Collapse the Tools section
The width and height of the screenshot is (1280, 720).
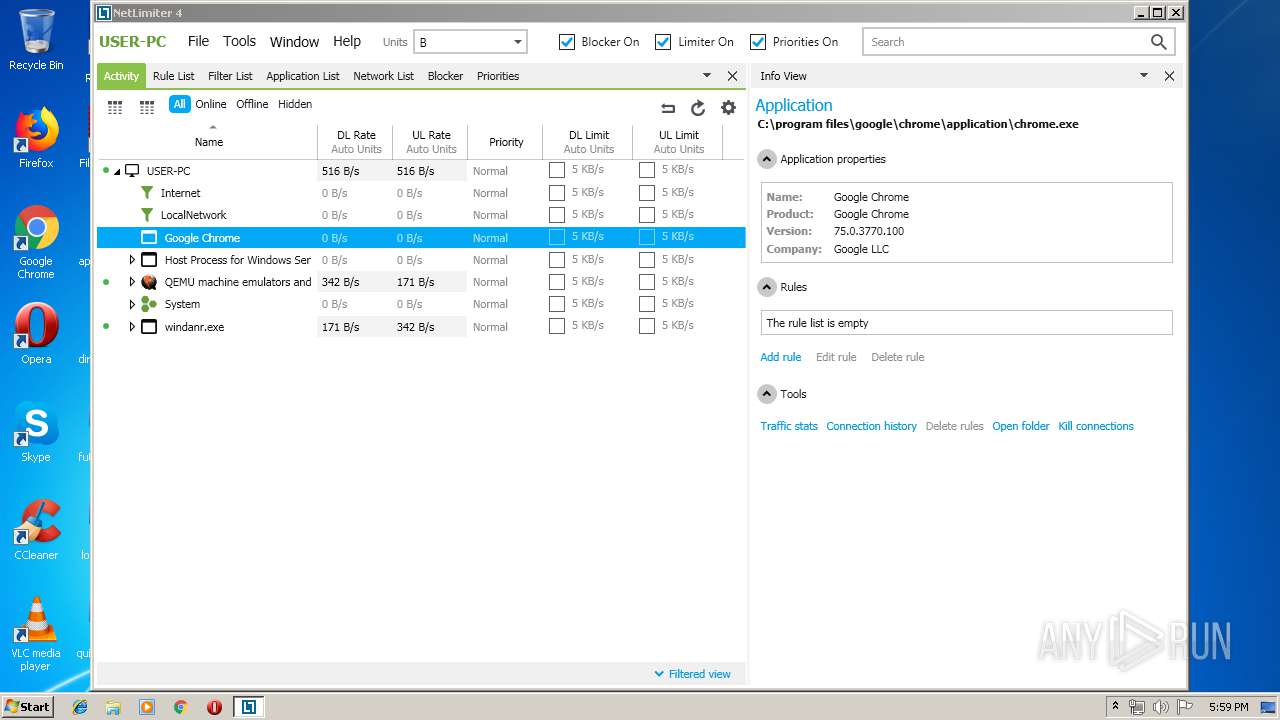coord(767,394)
